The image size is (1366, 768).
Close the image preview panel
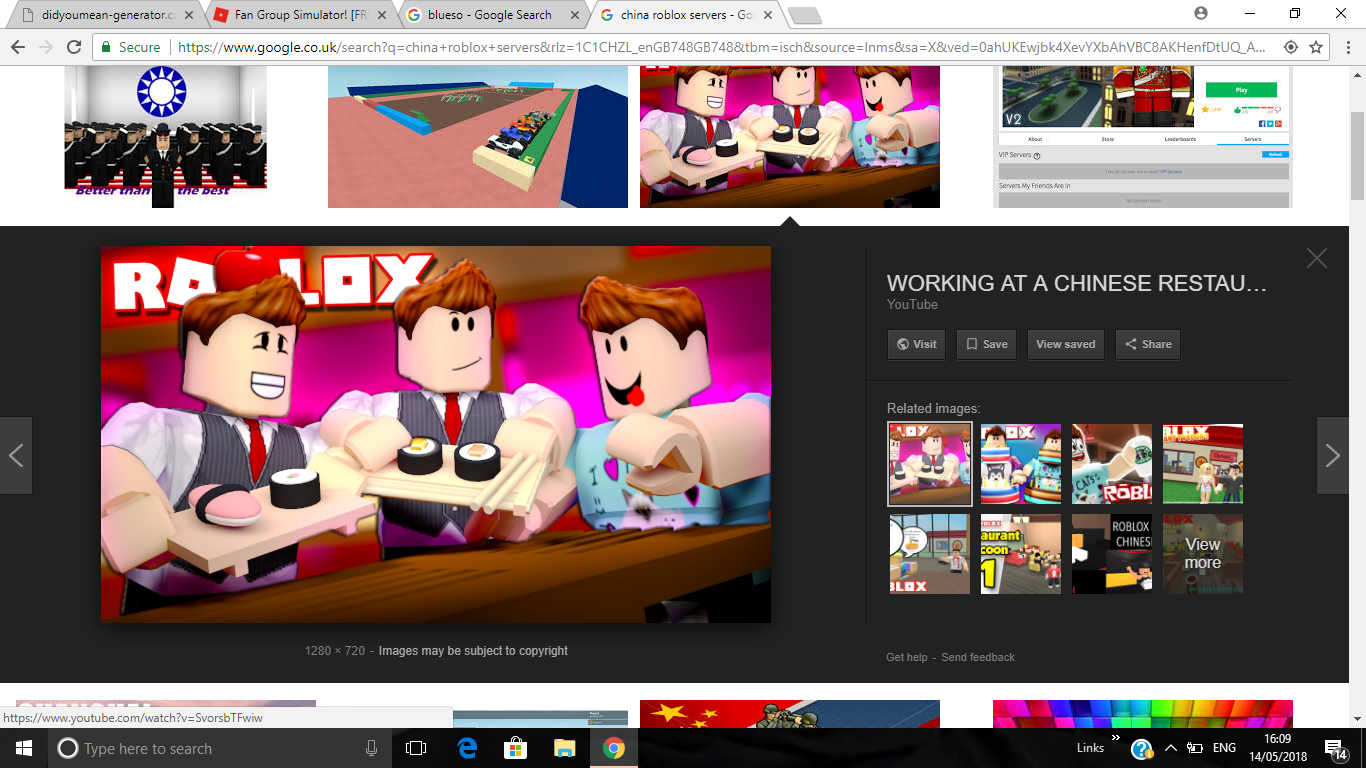tap(1317, 258)
